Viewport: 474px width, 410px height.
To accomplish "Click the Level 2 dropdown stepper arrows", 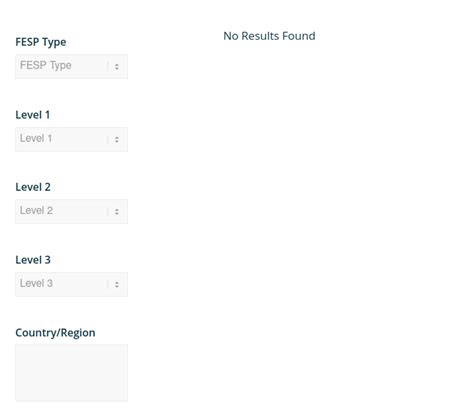I will coord(117,212).
